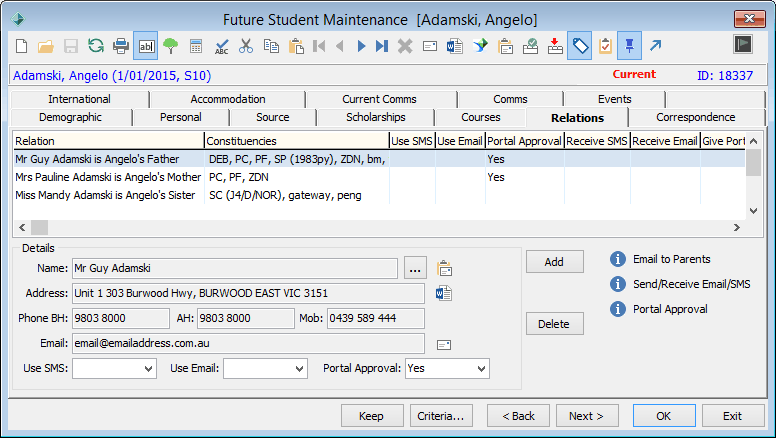The image size is (776, 438).
Task: Click the Next > button
Action: [x=587, y=416]
